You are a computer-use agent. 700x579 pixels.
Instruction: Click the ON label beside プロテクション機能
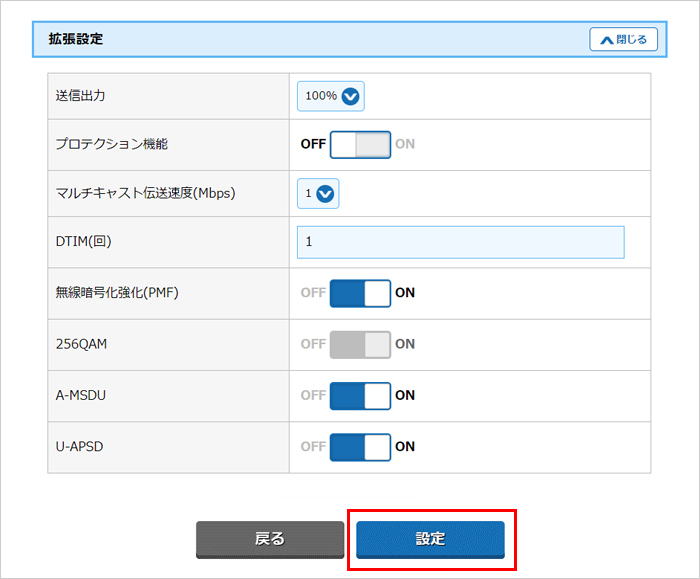click(405, 144)
